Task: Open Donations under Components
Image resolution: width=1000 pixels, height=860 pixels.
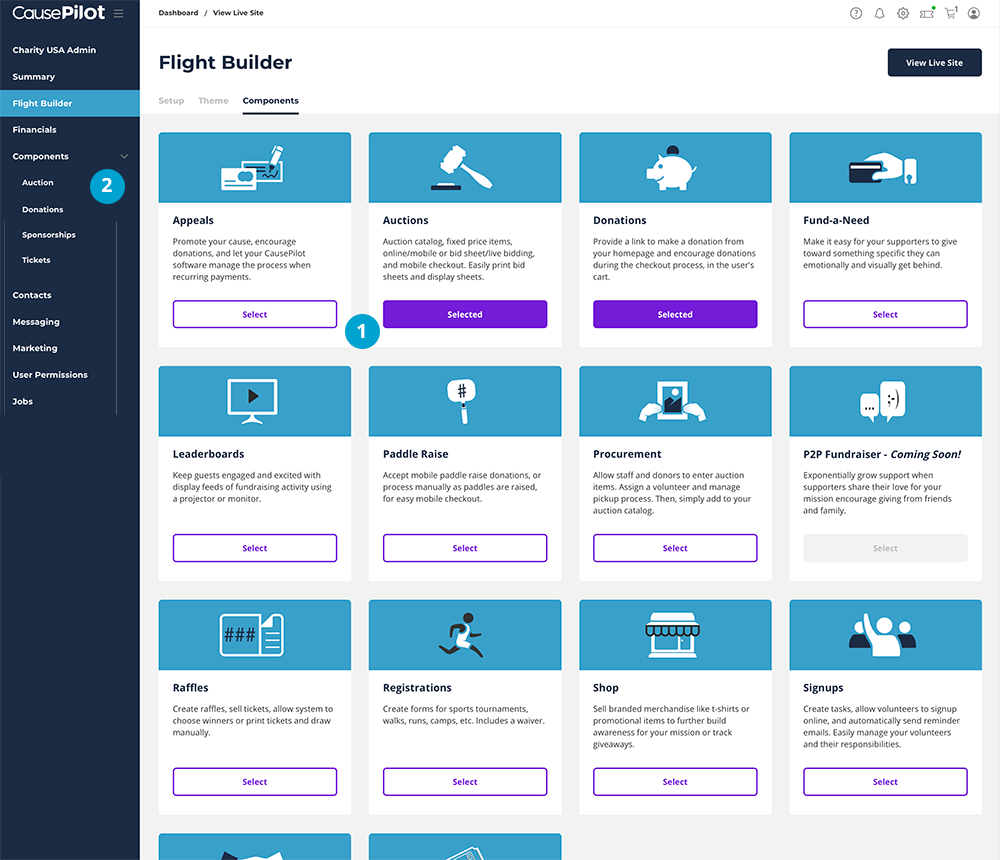Action: click(x=43, y=209)
